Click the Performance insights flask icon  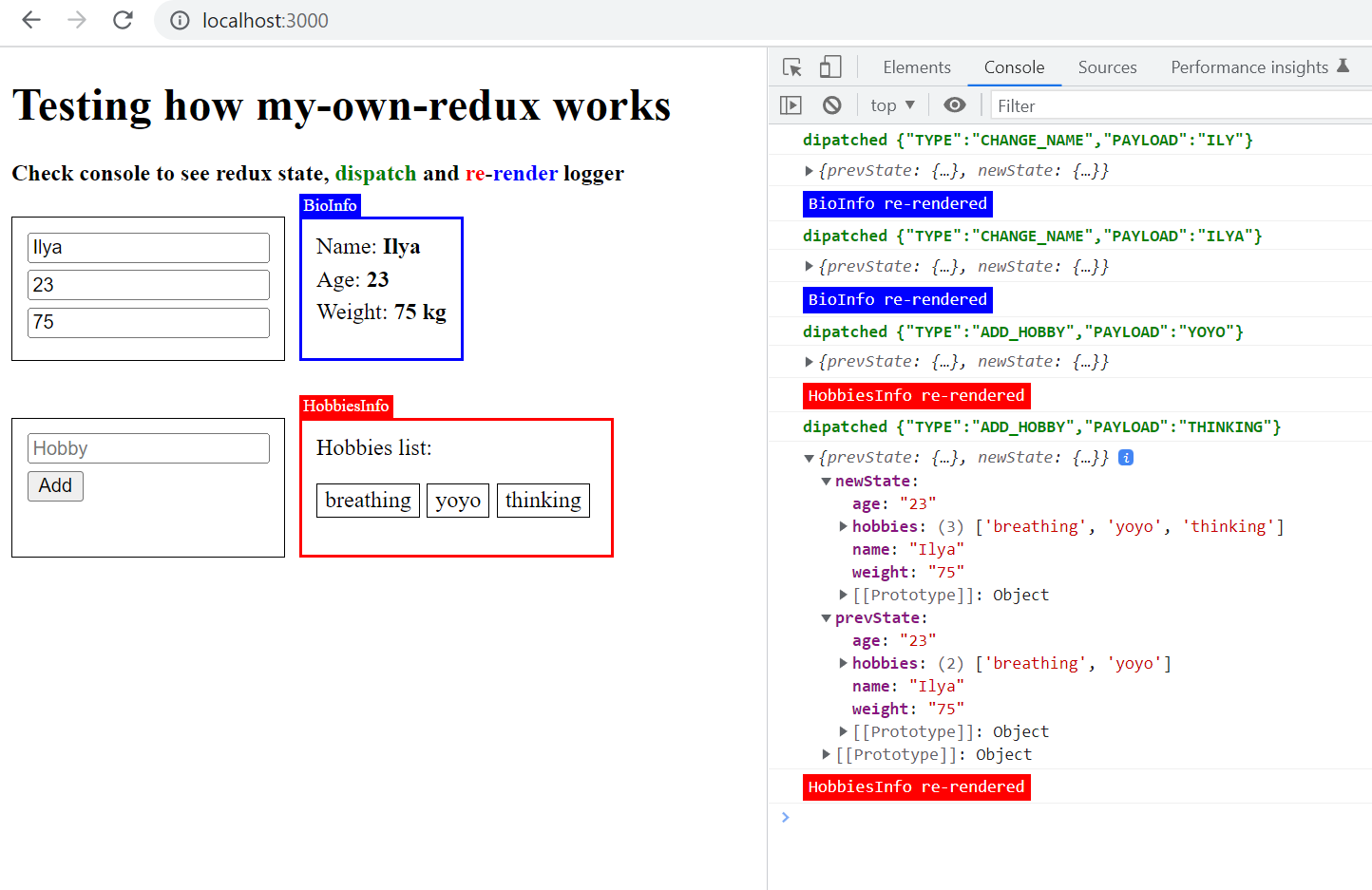pyautogui.click(x=1343, y=66)
